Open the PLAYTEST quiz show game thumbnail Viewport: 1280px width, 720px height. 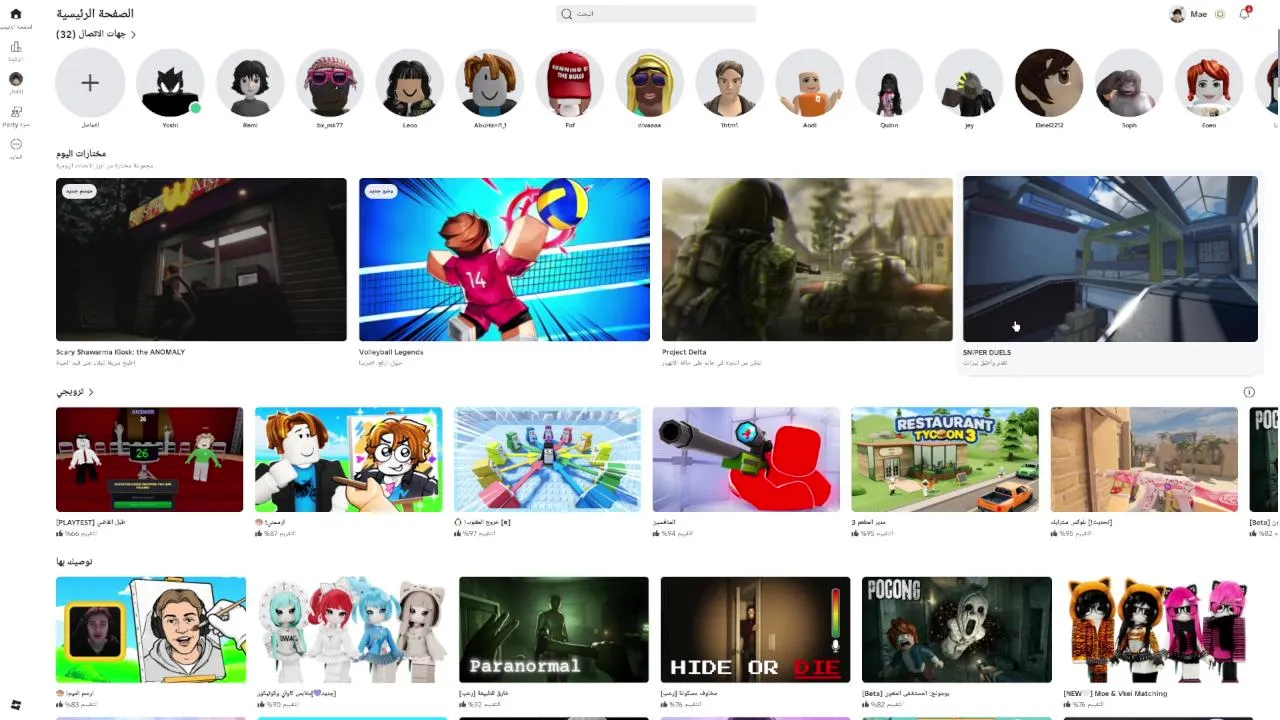[x=149, y=460]
